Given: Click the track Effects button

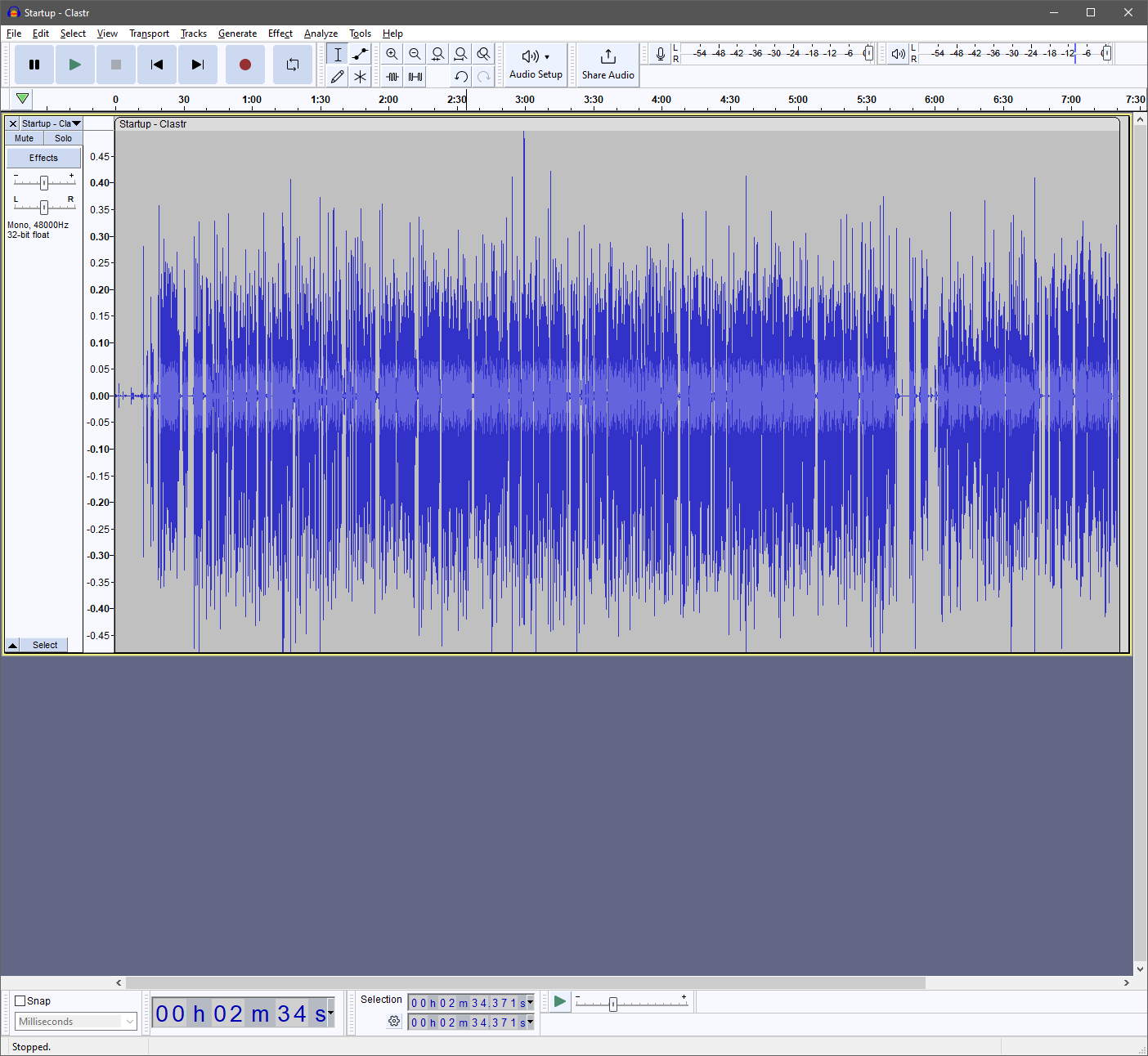Looking at the screenshot, I should (44, 158).
